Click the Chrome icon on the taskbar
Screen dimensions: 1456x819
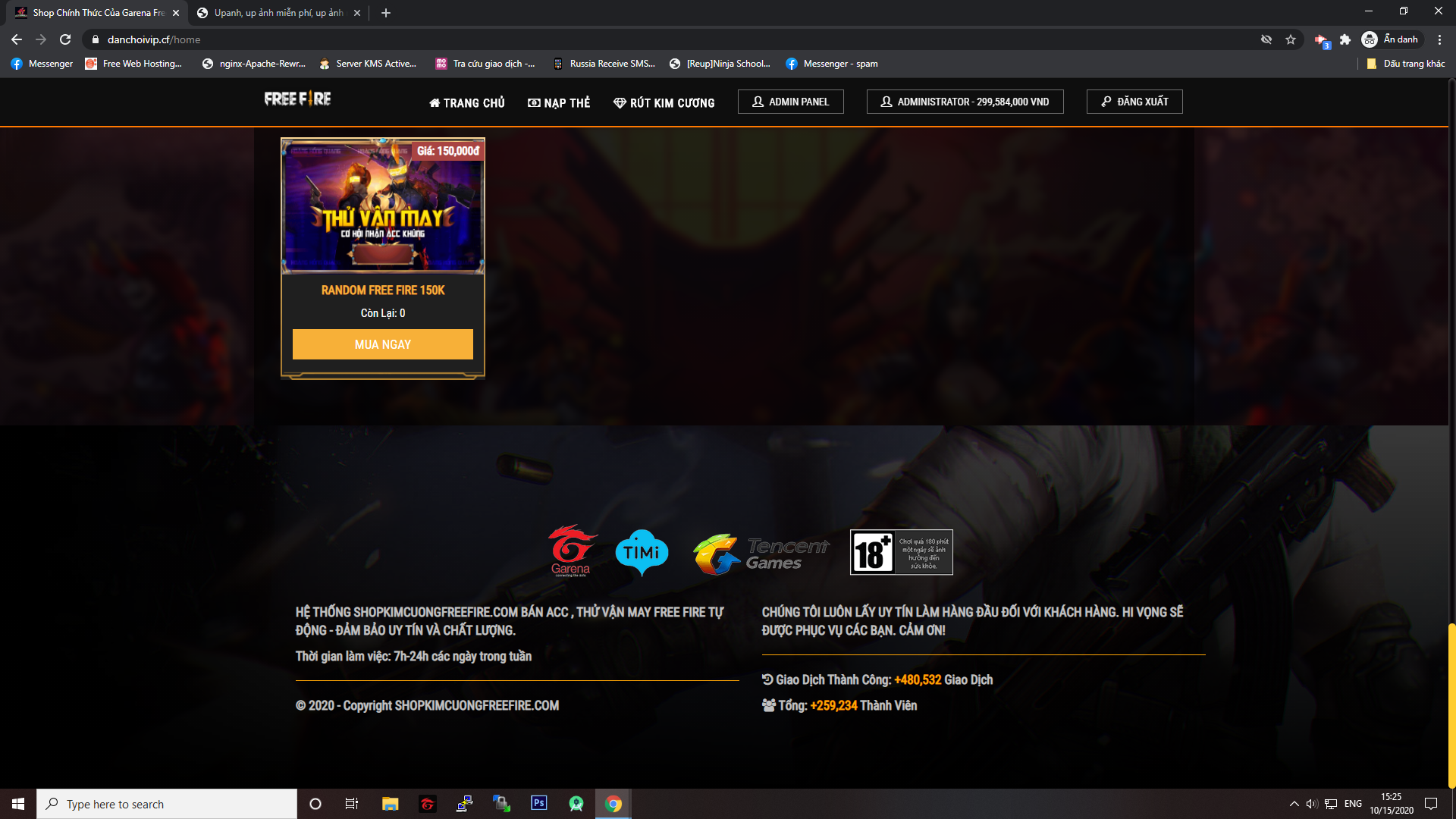[x=613, y=804]
